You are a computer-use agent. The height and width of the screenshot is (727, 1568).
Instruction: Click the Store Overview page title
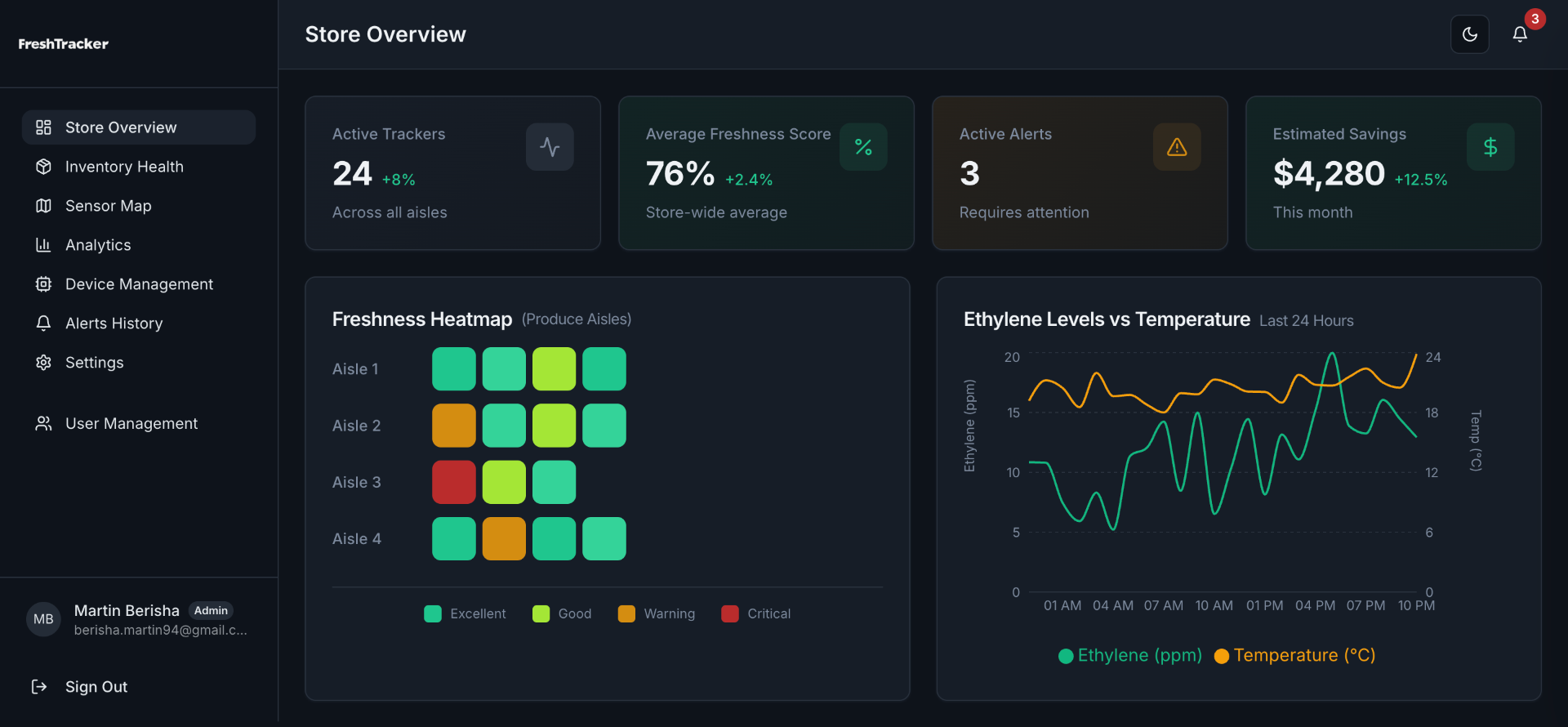tap(385, 34)
